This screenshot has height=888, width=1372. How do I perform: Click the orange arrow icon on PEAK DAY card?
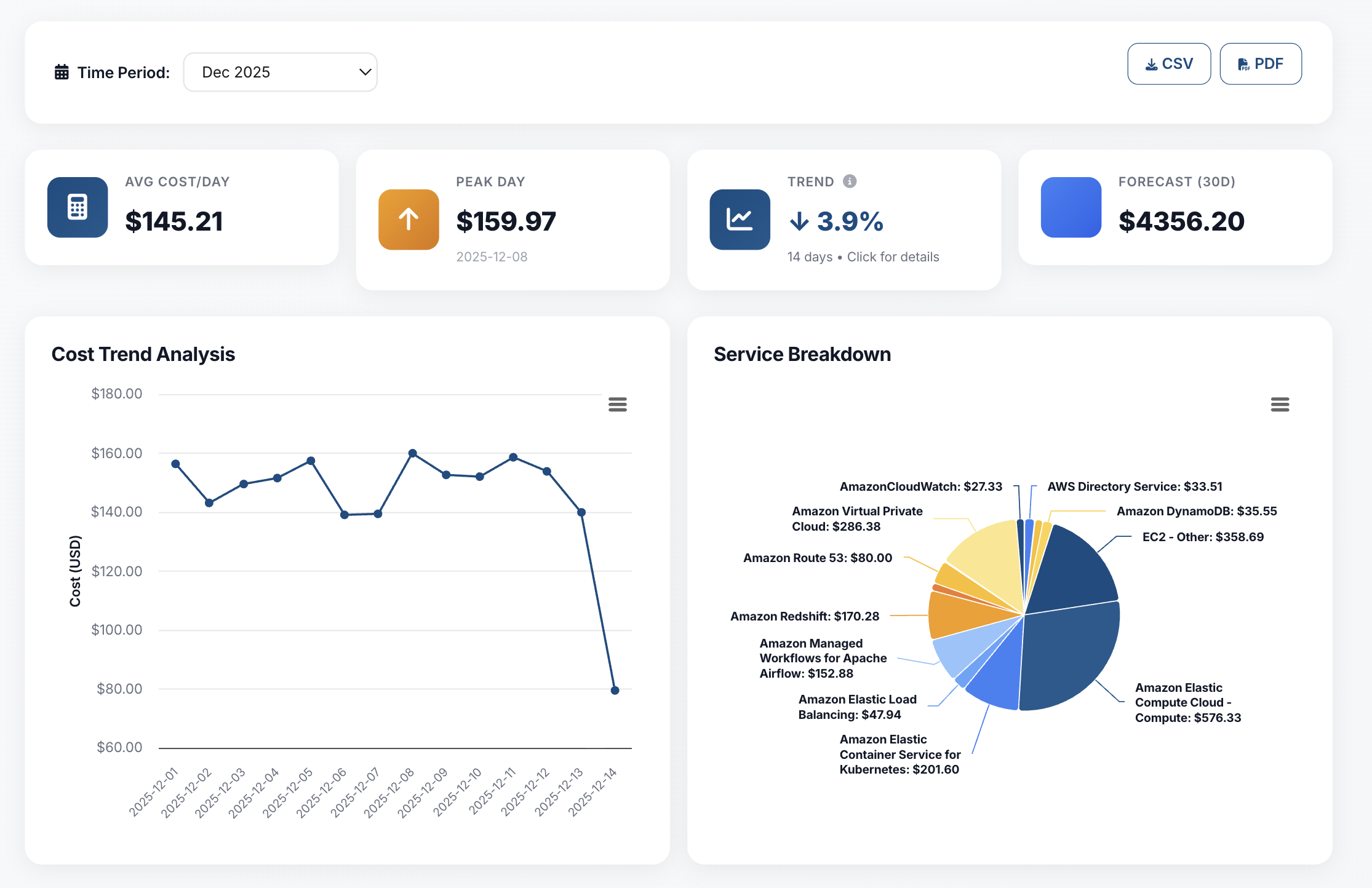coord(408,219)
